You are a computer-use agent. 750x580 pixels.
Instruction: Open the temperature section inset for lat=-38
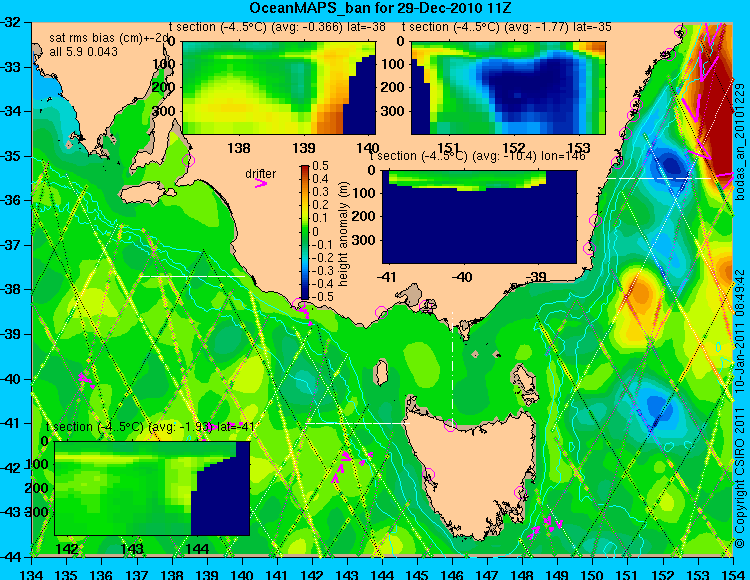pos(279,88)
